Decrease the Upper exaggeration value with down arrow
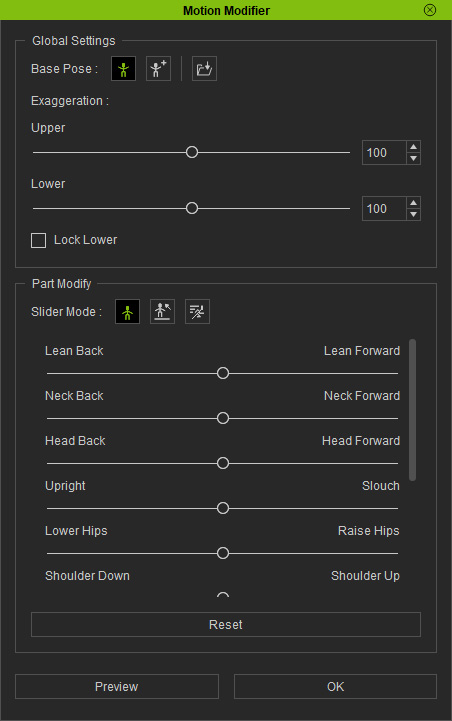This screenshot has width=452, height=721. (413, 159)
